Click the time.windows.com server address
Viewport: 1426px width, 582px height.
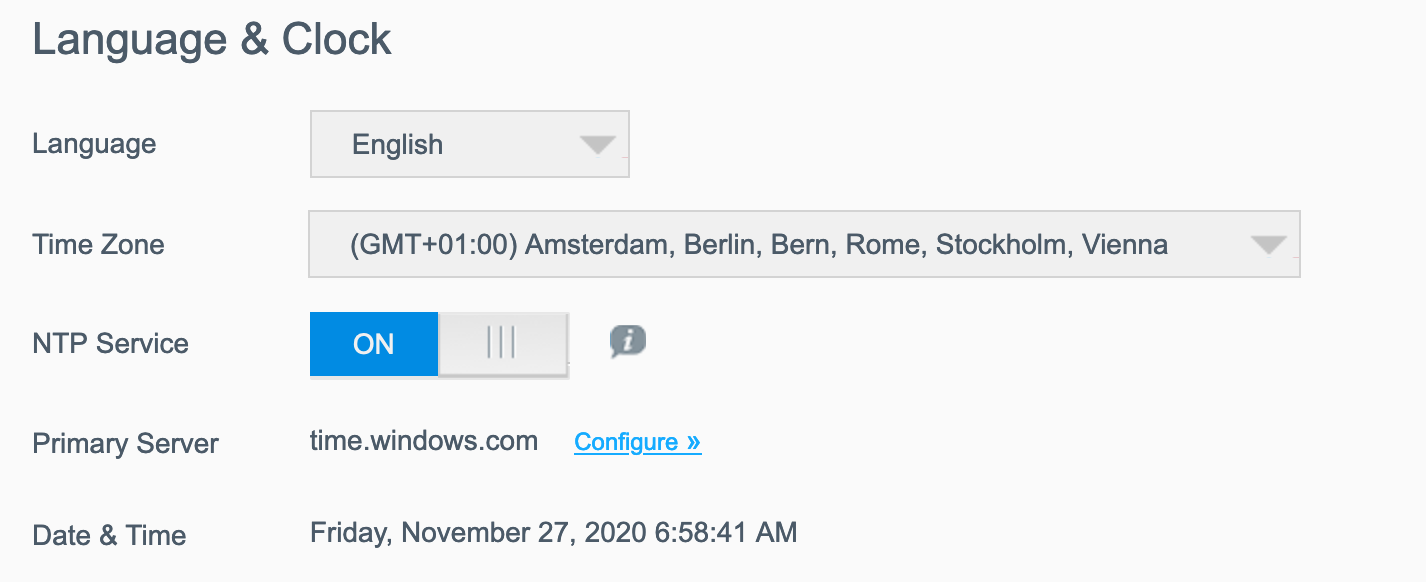click(424, 441)
